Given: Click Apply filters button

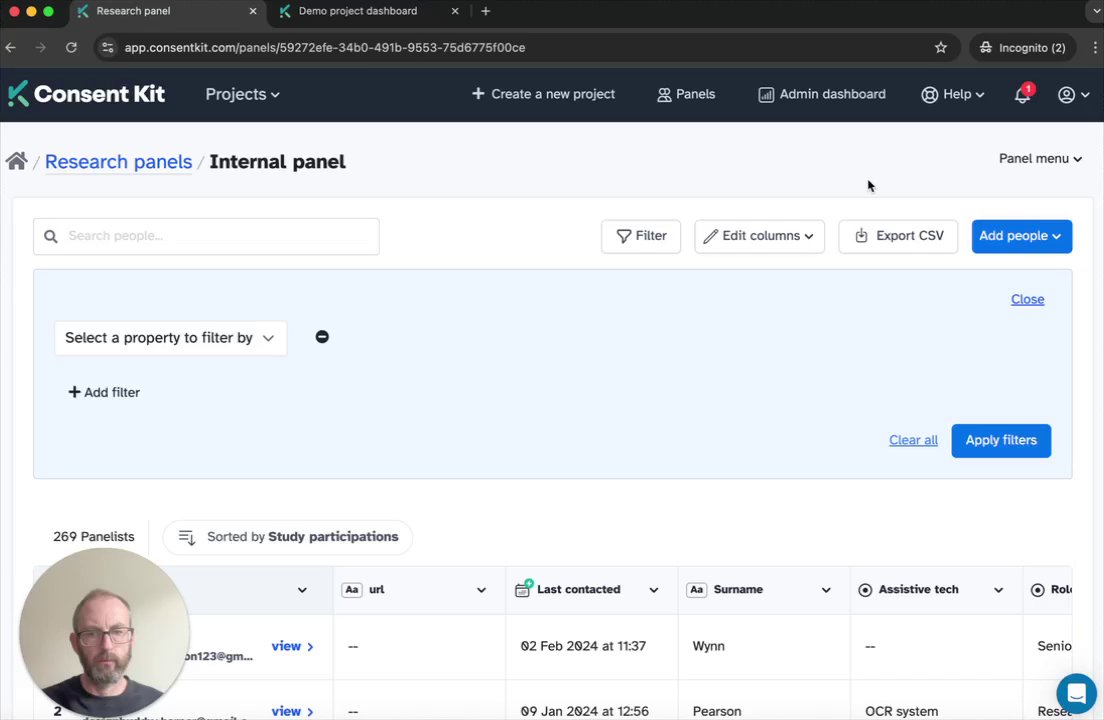Looking at the screenshot, I should coord(1000,440).
